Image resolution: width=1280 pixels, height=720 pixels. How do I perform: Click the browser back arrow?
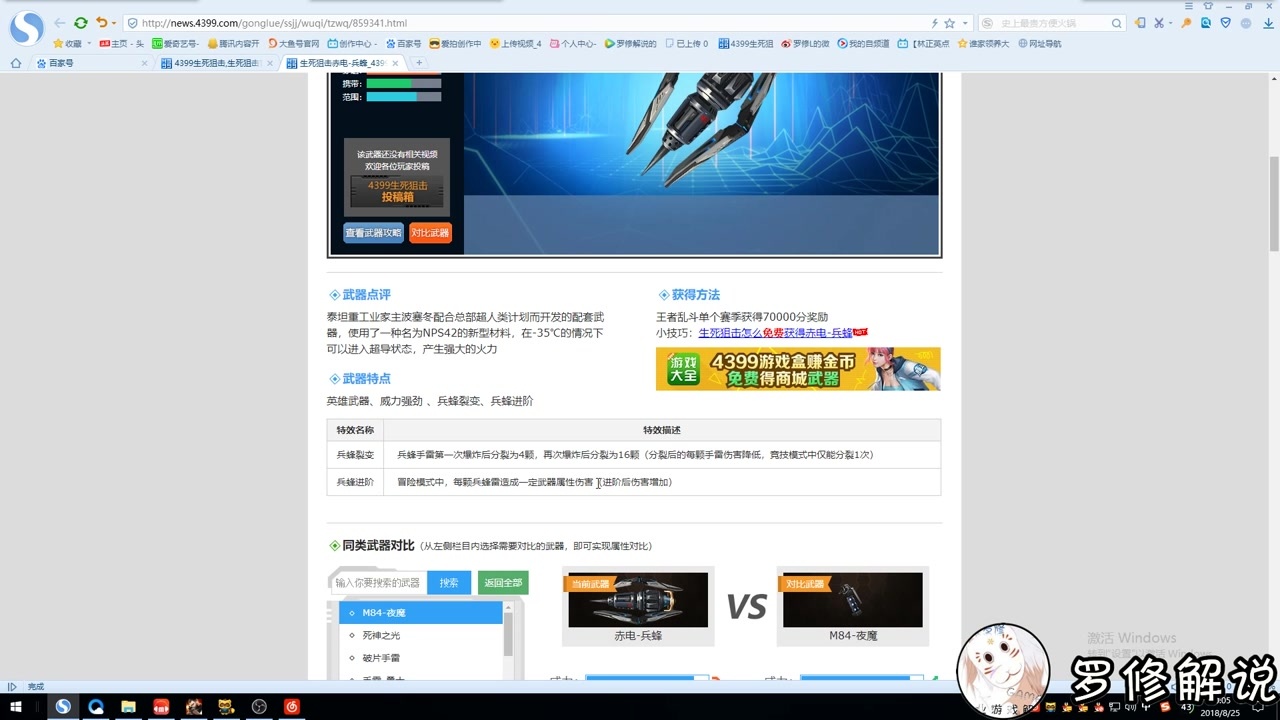(60, 23)
